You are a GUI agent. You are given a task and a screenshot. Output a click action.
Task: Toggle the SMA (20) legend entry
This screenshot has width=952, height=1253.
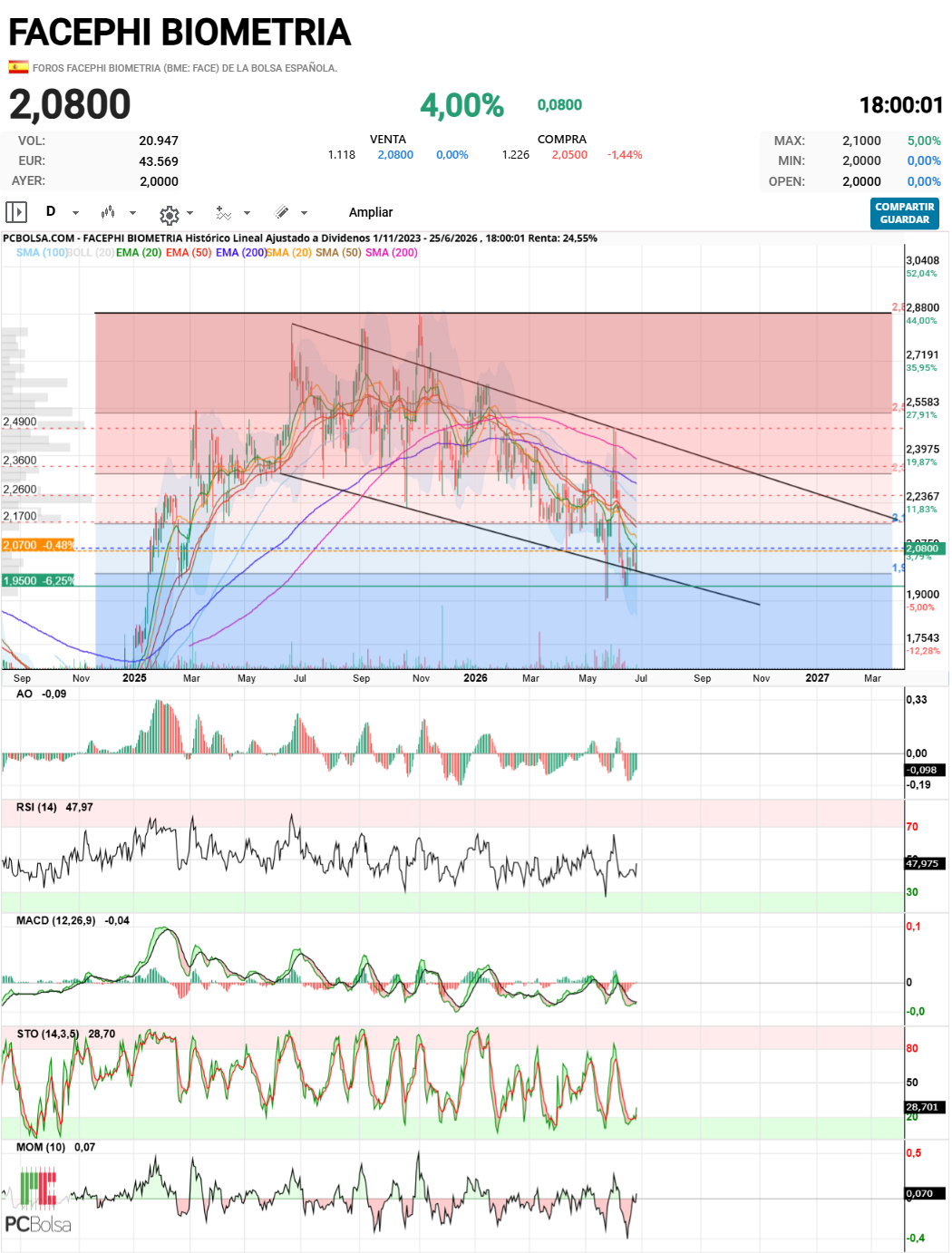click(289, 253)
